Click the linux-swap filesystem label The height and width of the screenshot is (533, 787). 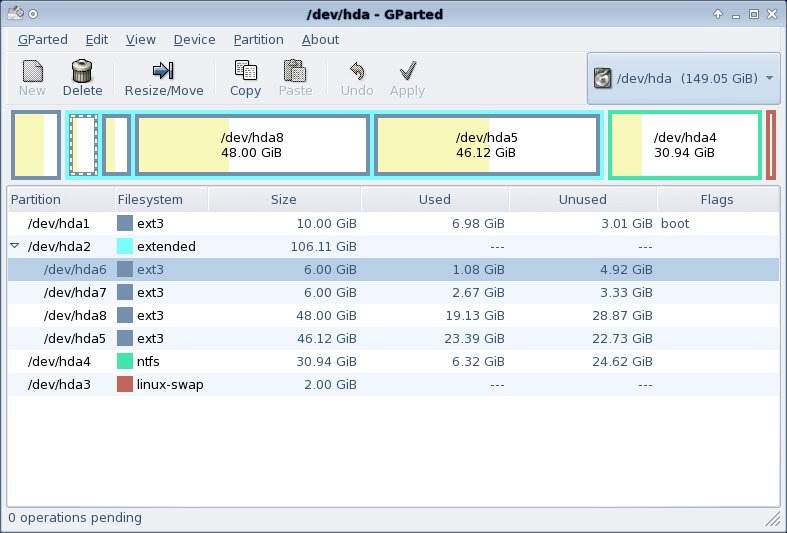170,384
